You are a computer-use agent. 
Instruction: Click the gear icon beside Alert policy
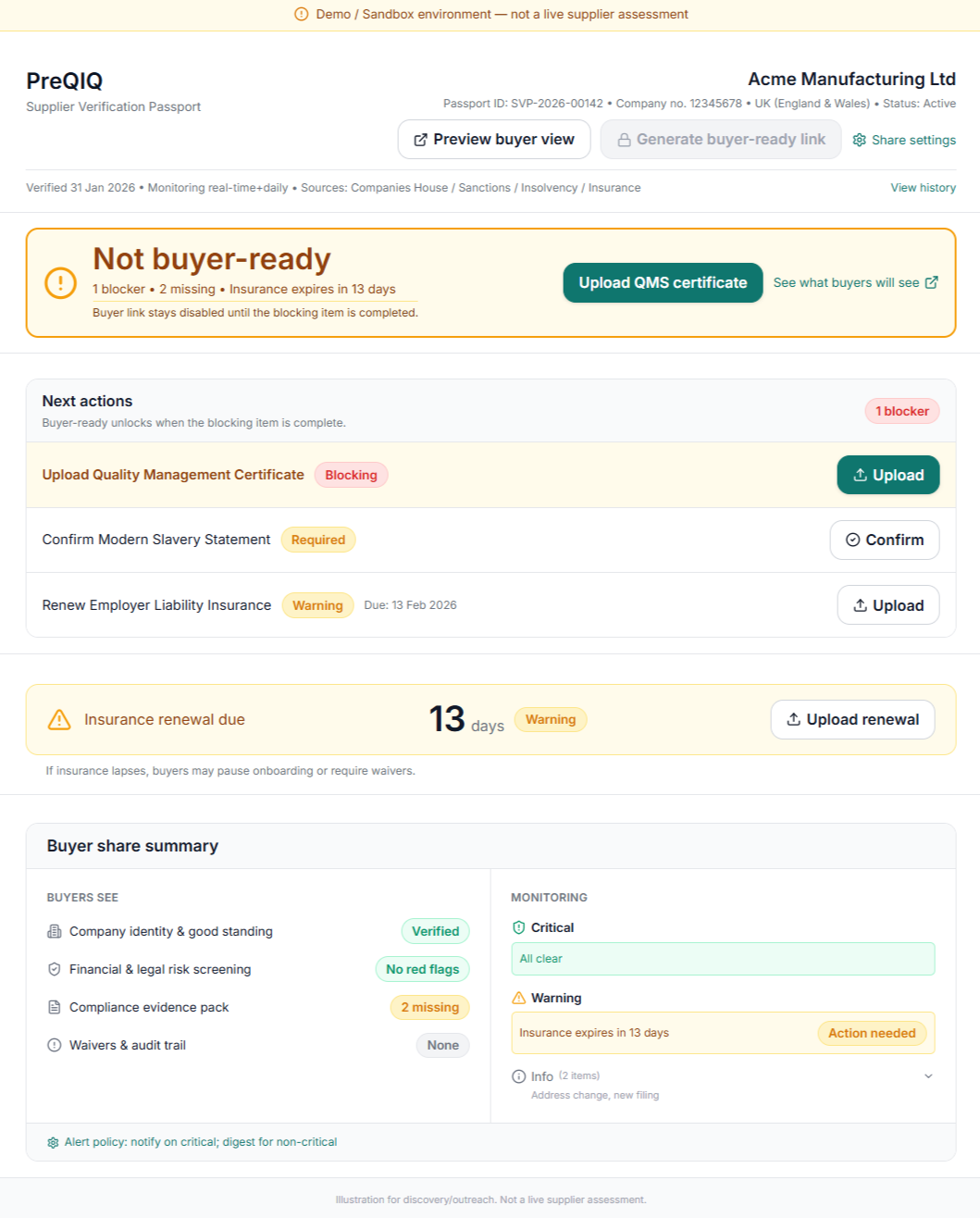pos(53,1142)
